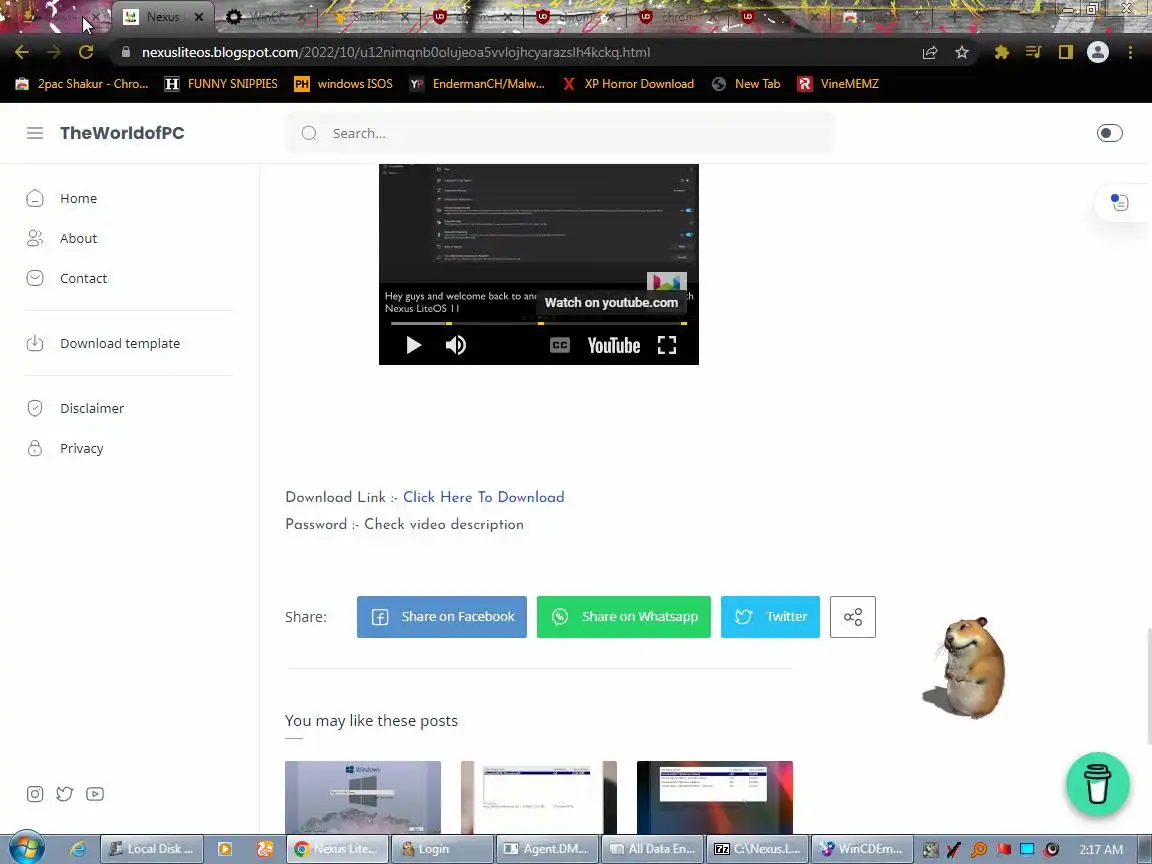Switch to Login taskbar window
This screenshot has height=864, width=1152.
coord(442,849)
